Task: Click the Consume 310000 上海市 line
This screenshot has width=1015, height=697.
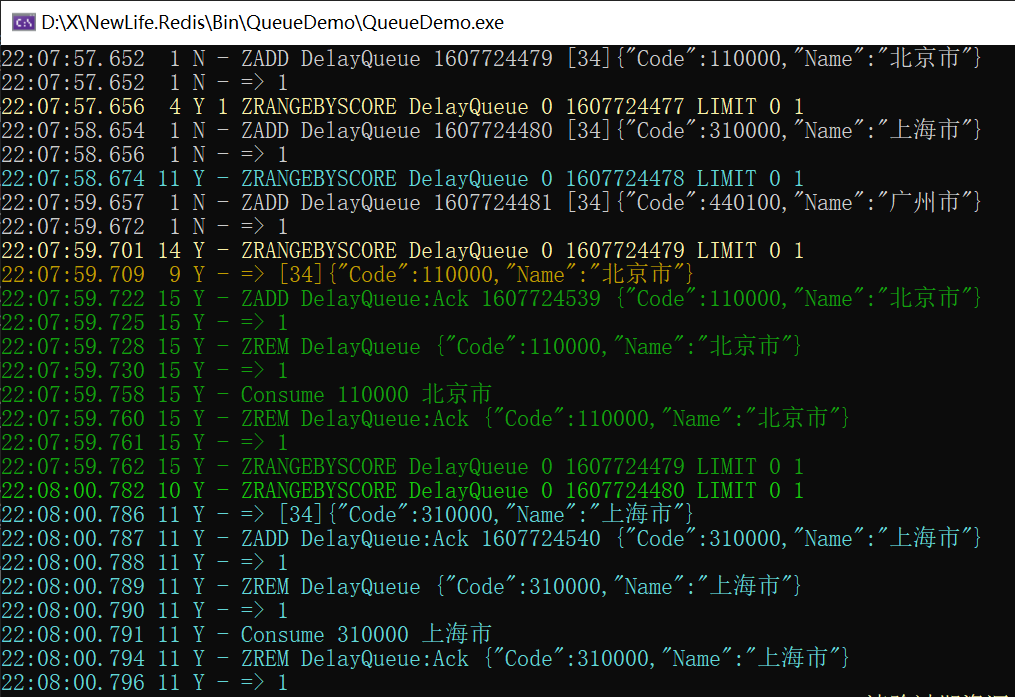Action: click(247, 635)
